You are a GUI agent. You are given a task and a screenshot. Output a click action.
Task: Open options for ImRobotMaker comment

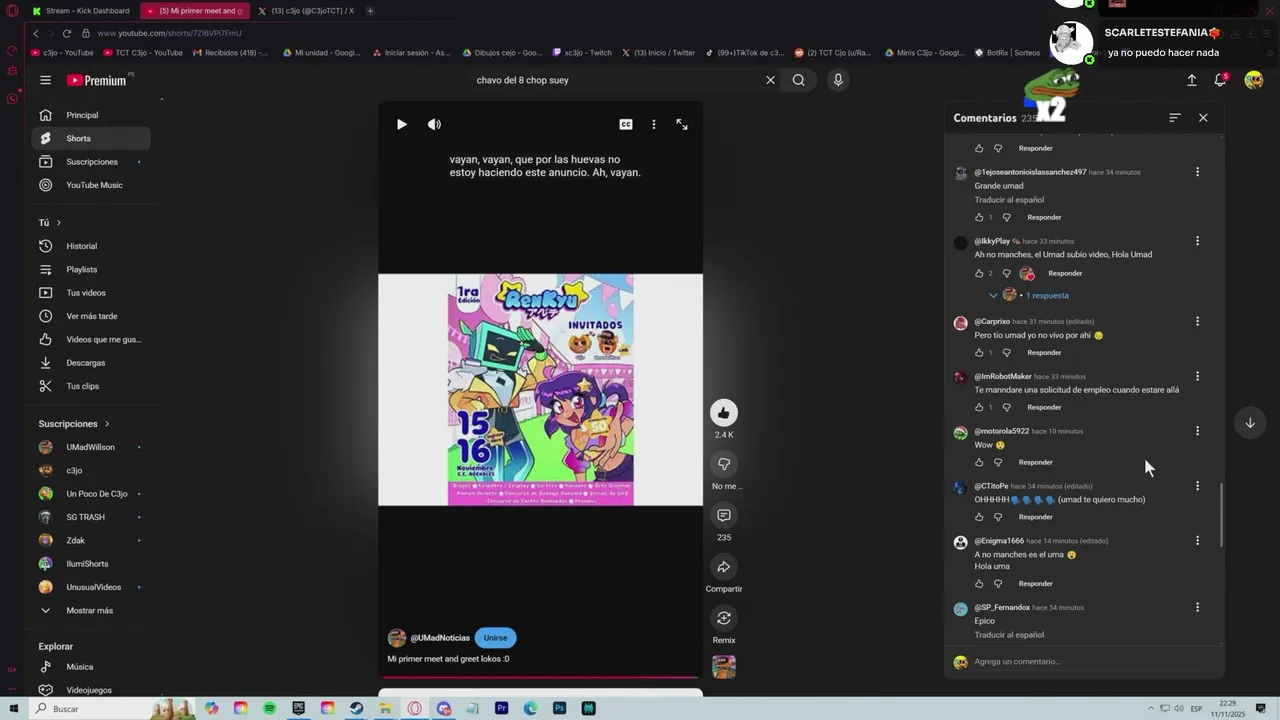(x=1197, y=377)
